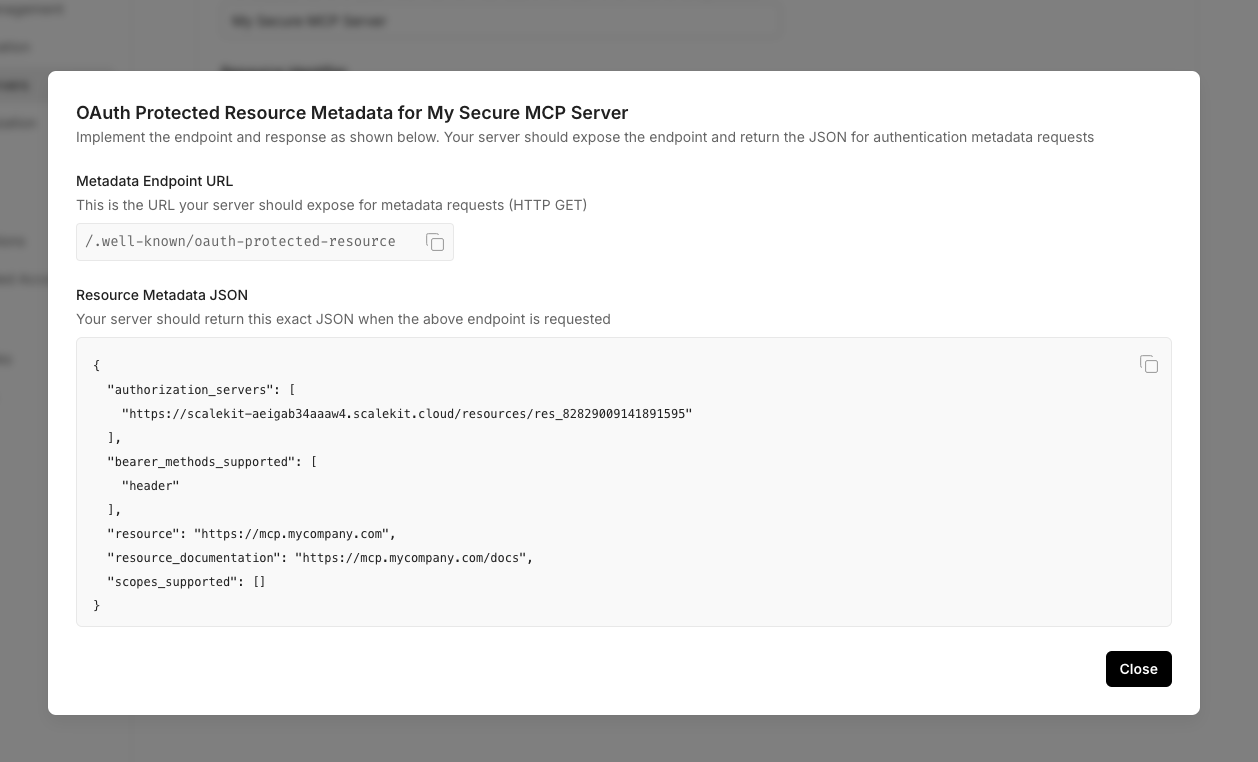Click the "scopes_supported" JSON key

(x=172, y=582)
